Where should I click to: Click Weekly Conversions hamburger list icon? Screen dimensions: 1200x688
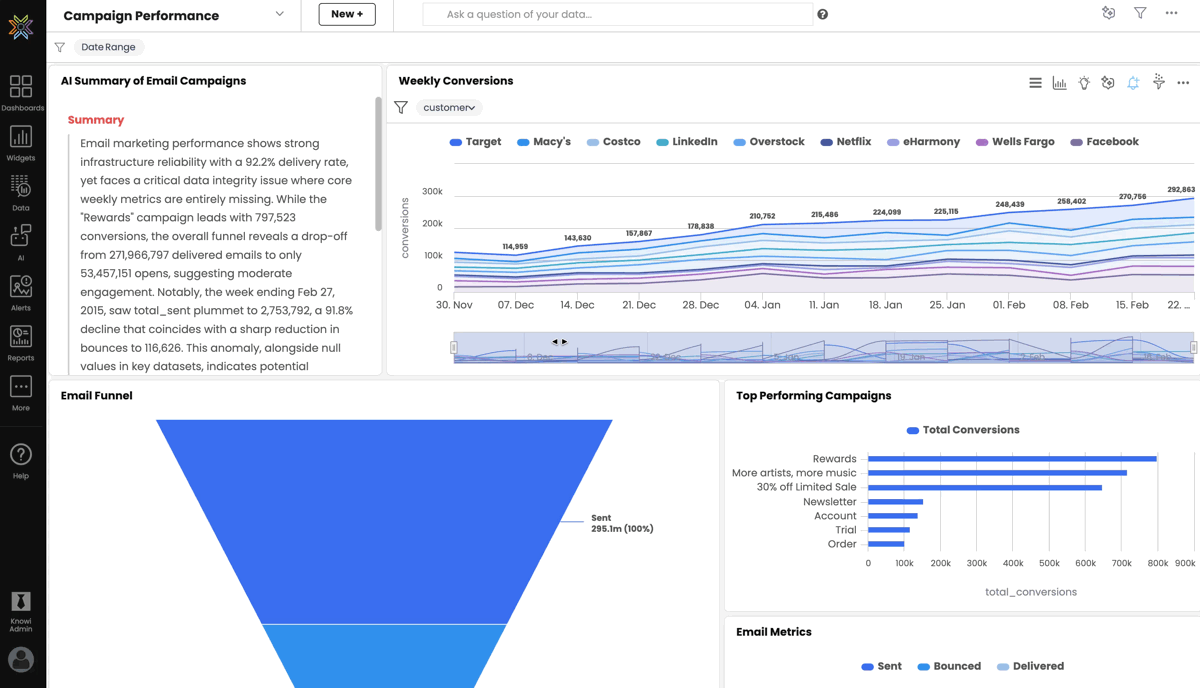tap(1035, 83)
